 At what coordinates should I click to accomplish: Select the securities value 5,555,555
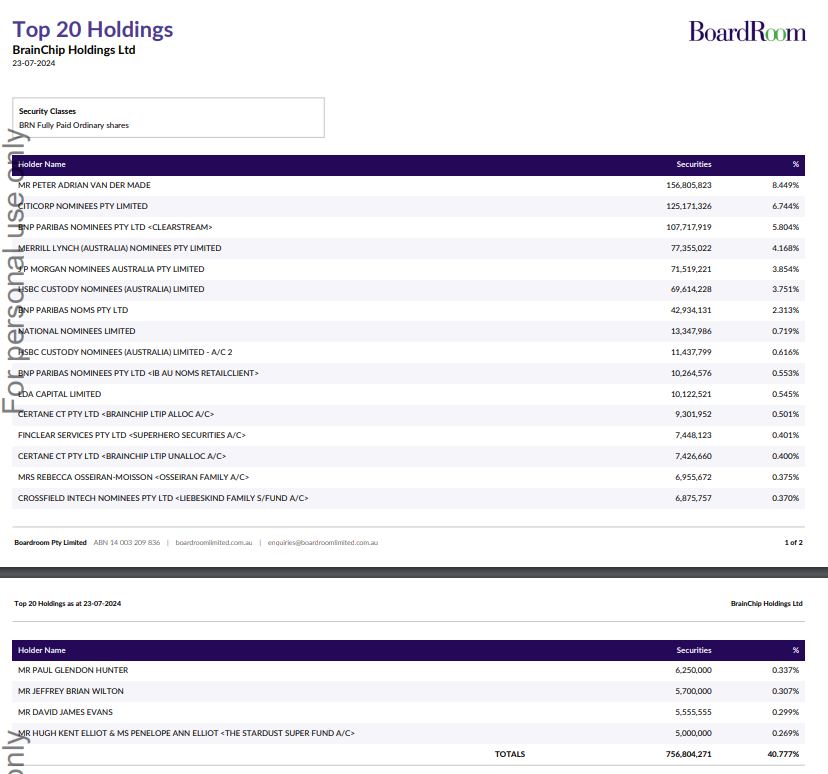point(693,712)
